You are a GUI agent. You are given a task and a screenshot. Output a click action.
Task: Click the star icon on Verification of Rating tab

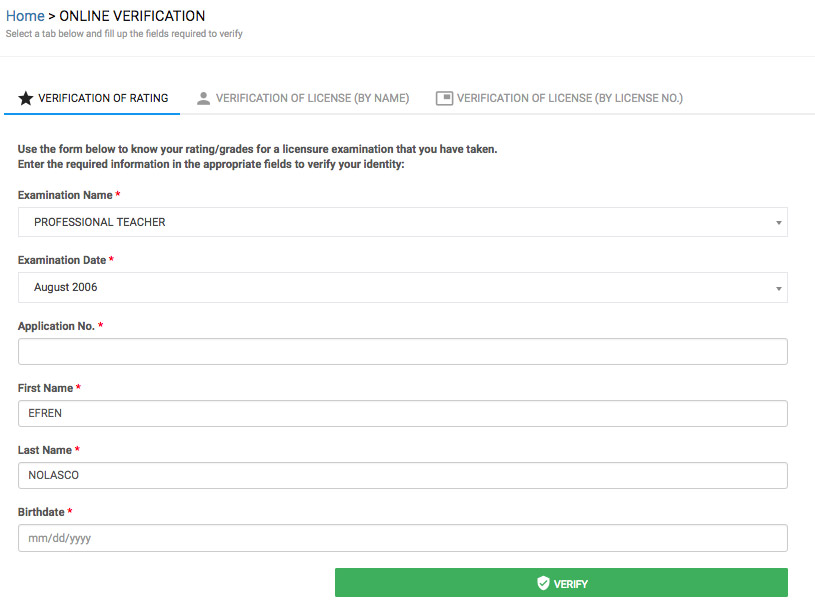pos(25,97)
